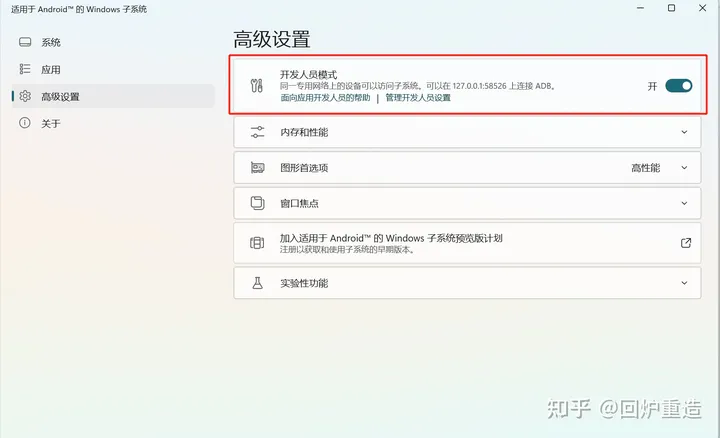Click the 高级设置 page heading

point(271,39)
